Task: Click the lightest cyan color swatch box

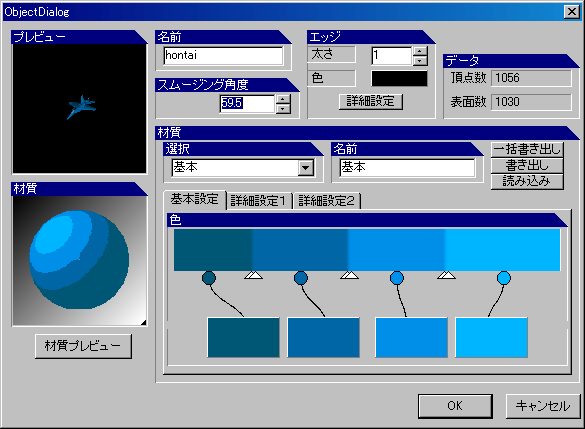Action: [491, 337]
